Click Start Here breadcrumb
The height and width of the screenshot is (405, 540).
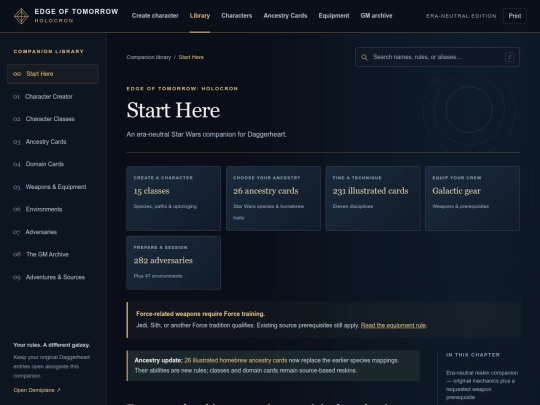(191, 57)
